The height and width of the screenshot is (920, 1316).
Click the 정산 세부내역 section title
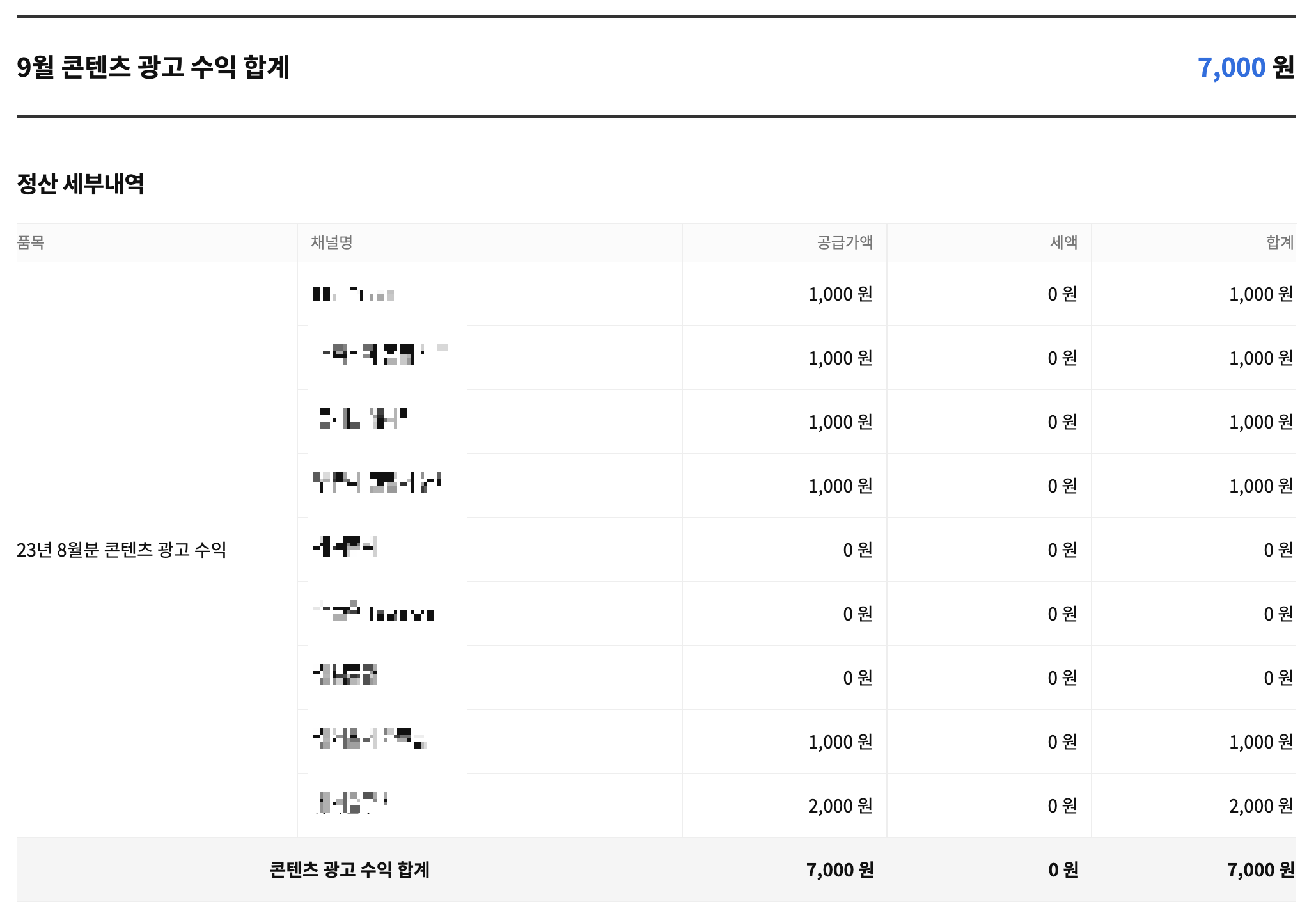(81, 184)
